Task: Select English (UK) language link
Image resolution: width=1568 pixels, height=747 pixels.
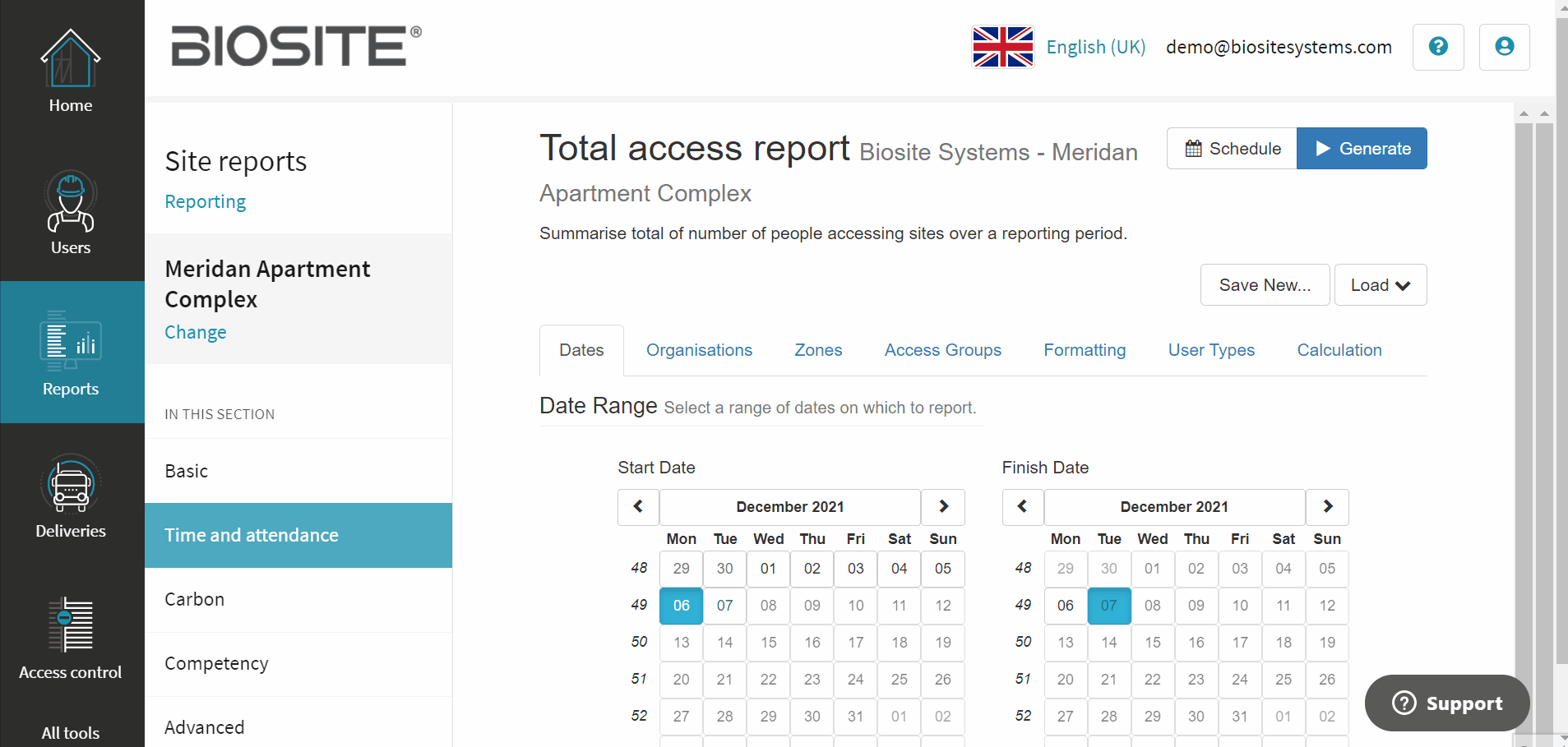Action: click(x=1096, y=48)
